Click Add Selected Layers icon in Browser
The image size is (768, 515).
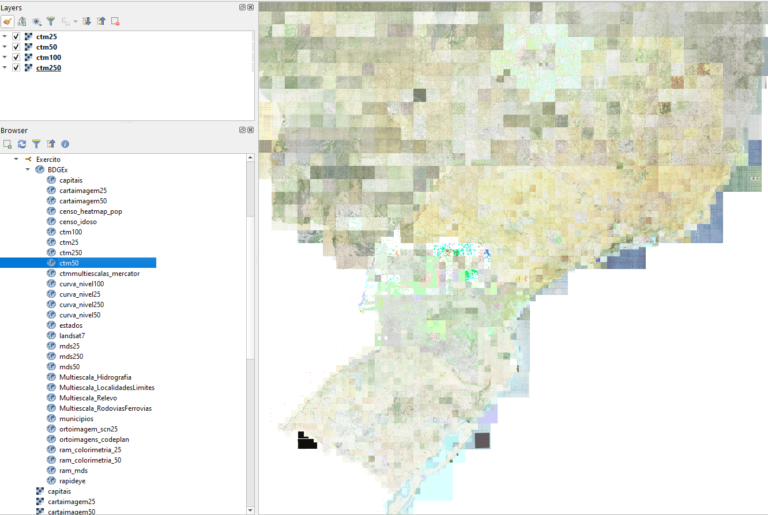click(7, 144)
